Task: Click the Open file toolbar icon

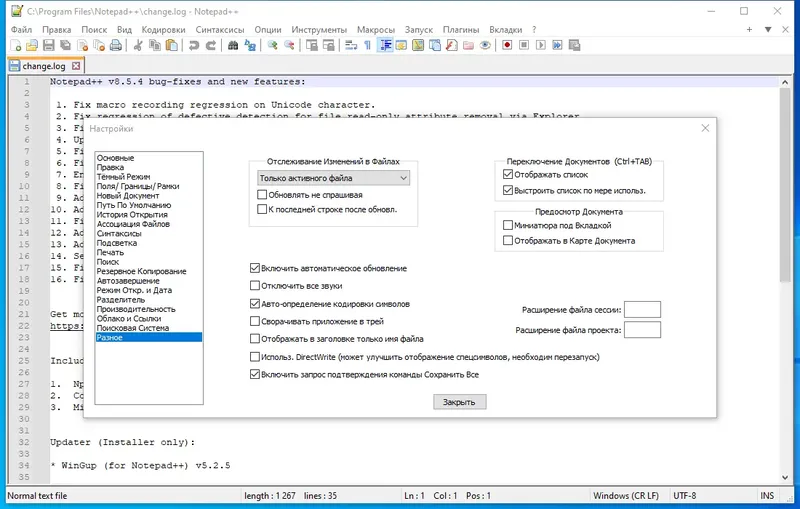Action: (x=32, y=45)
